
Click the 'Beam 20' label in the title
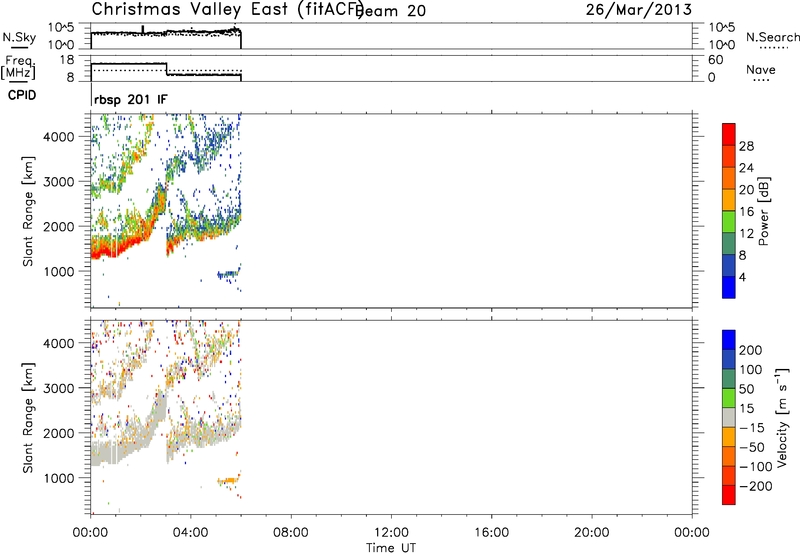coord(391,11)
